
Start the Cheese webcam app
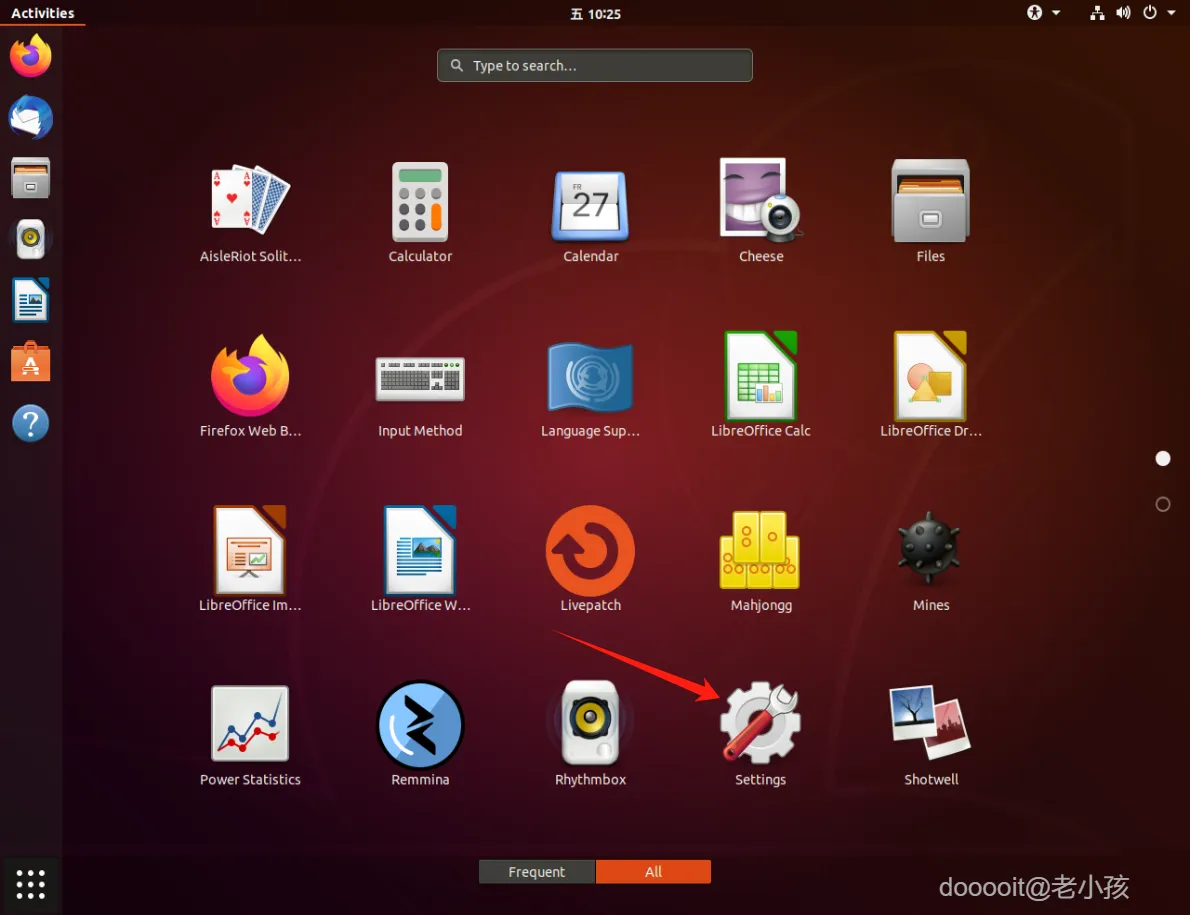click(x=760, y=212)
